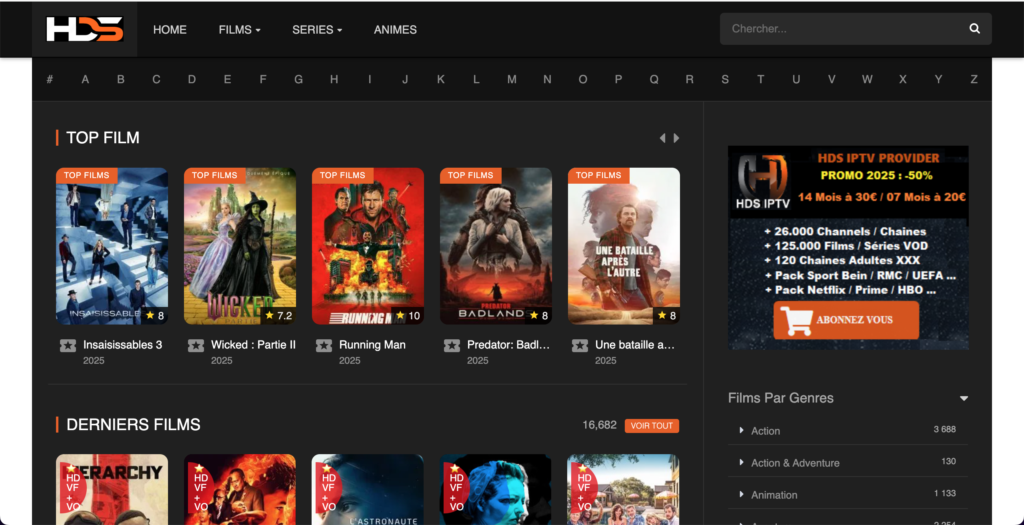1024x525 pixels.
Task: Open the Films dropdown menu
Action: (x=239, y=30)
